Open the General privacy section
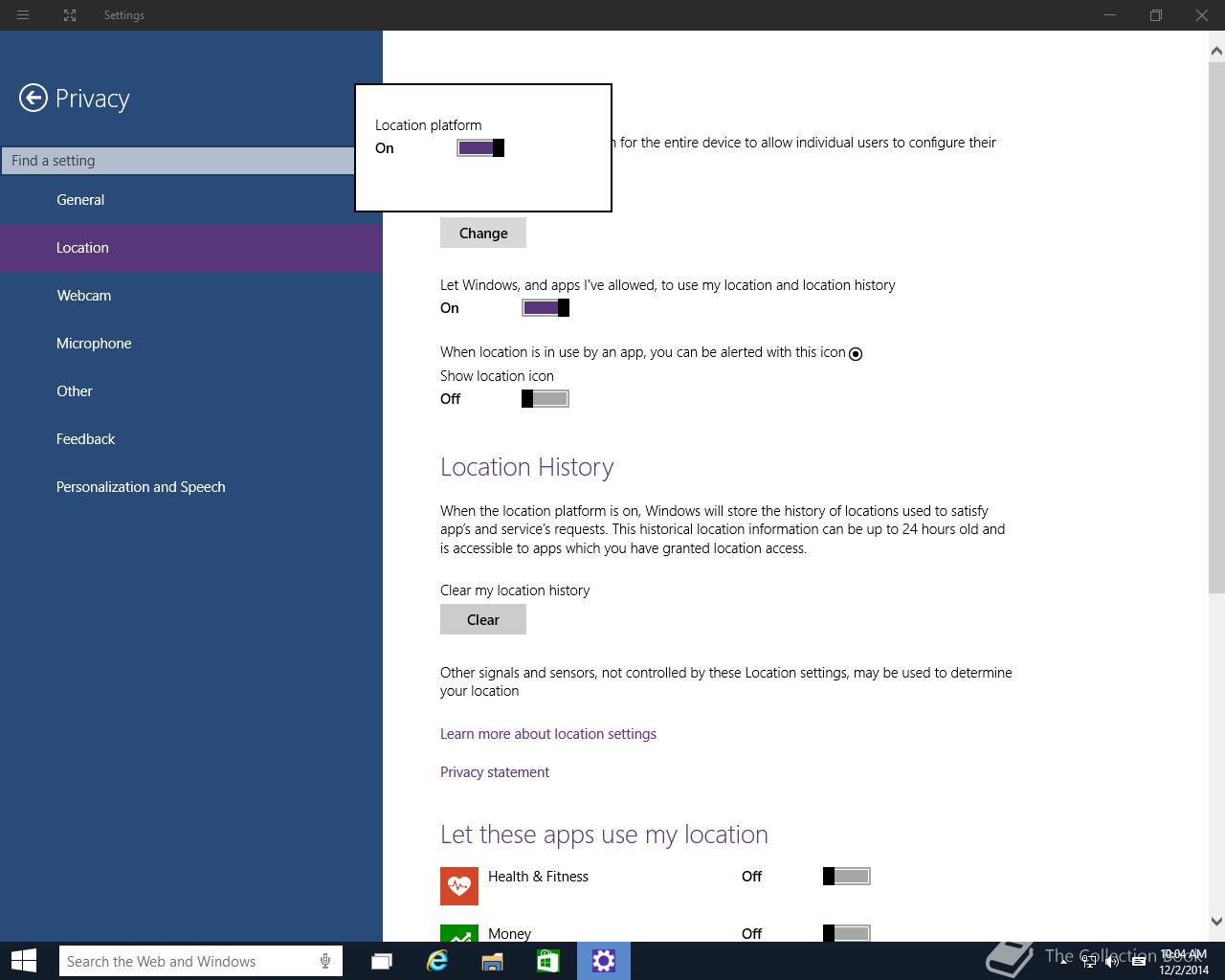1225x980 pixels. pos(191,200)
